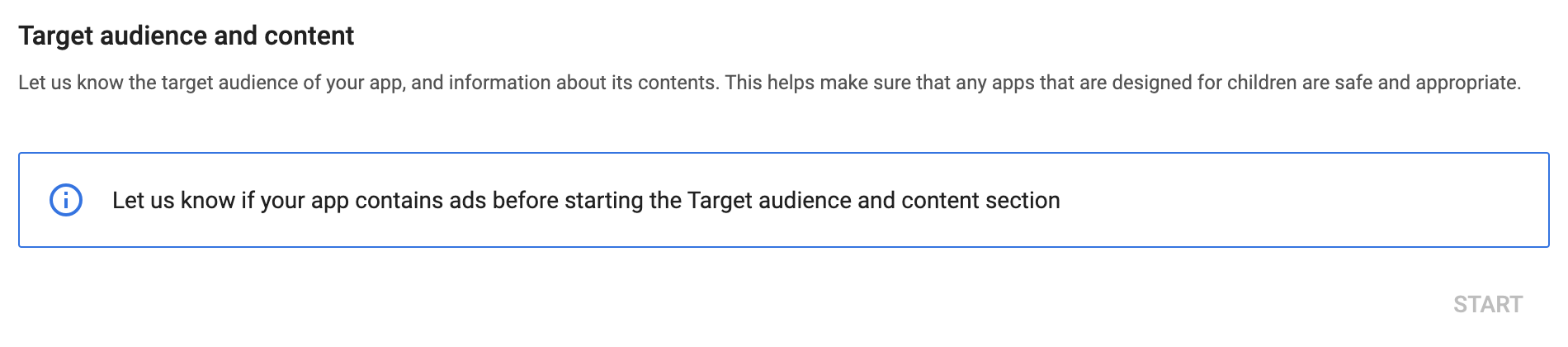Click the sentence beginning This helps make sure
The width and height of the screenshot is (1568, 347).
point(1122,83)
